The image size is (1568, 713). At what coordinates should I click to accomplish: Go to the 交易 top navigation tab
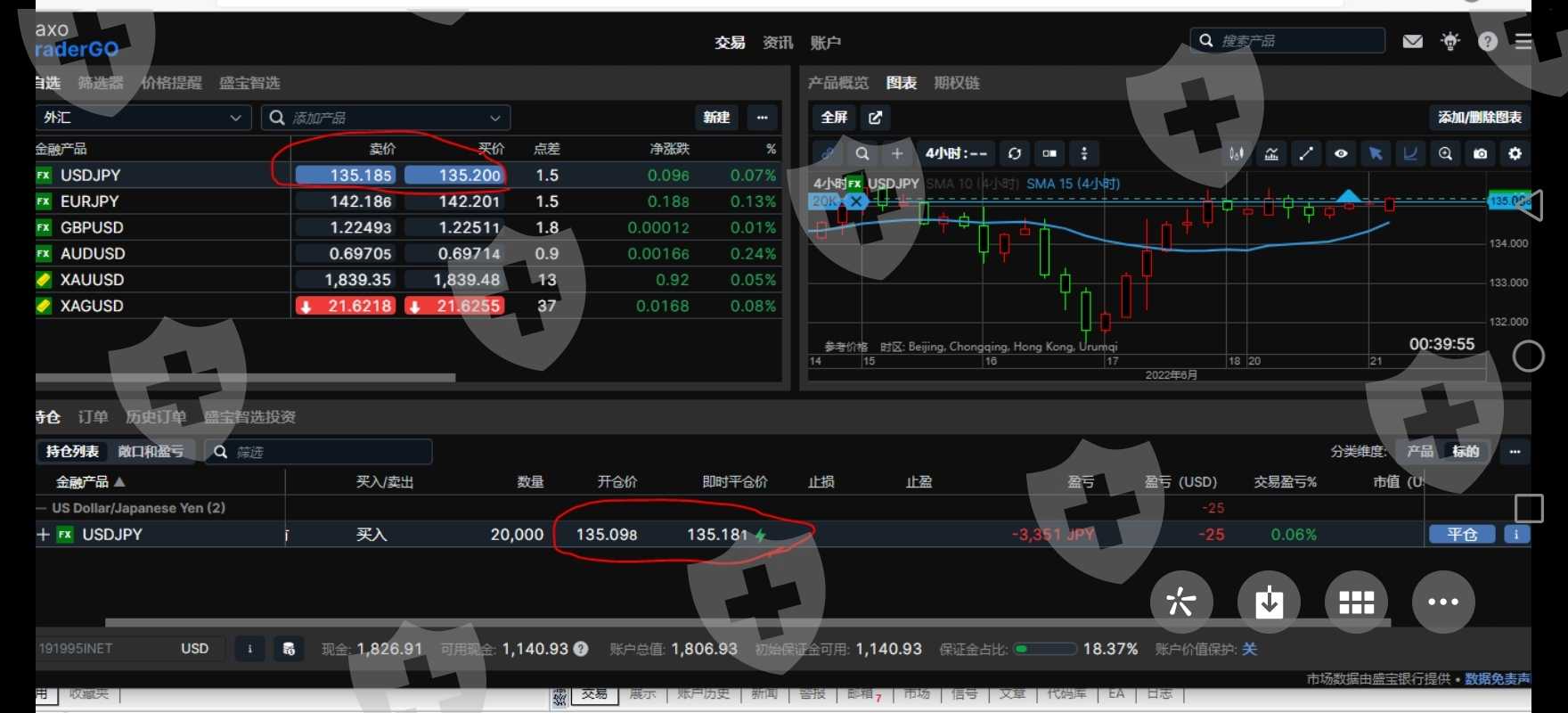[x=730, y=43]
